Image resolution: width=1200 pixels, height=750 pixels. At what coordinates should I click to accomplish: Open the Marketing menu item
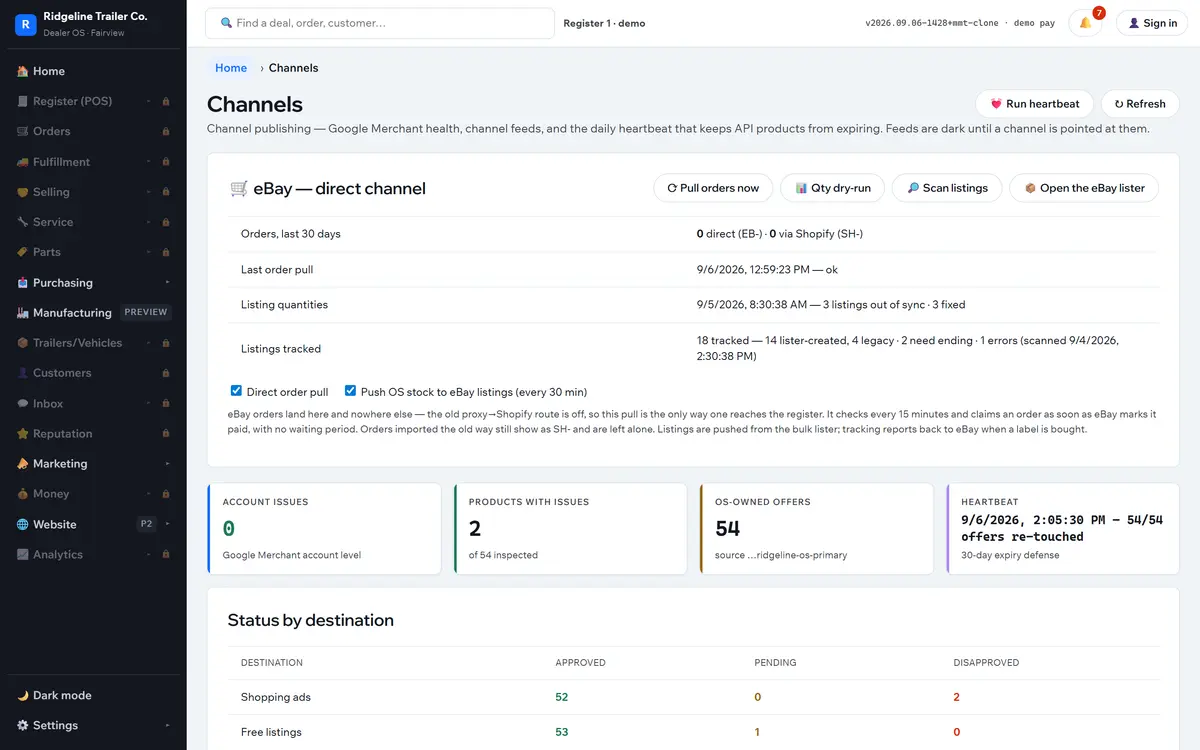pyautogui.click(x=93, y=464)
